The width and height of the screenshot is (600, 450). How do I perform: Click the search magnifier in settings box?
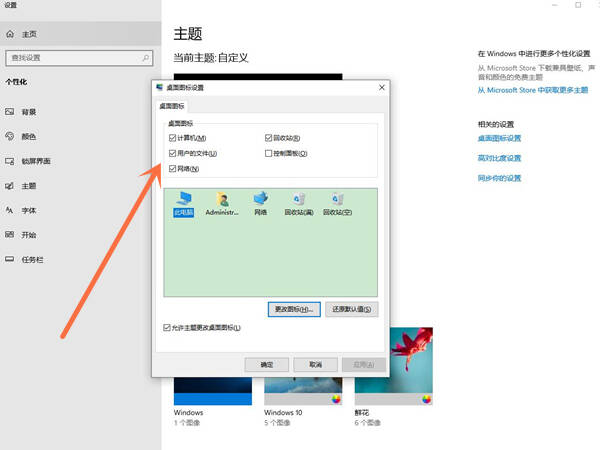click(145, 58)
